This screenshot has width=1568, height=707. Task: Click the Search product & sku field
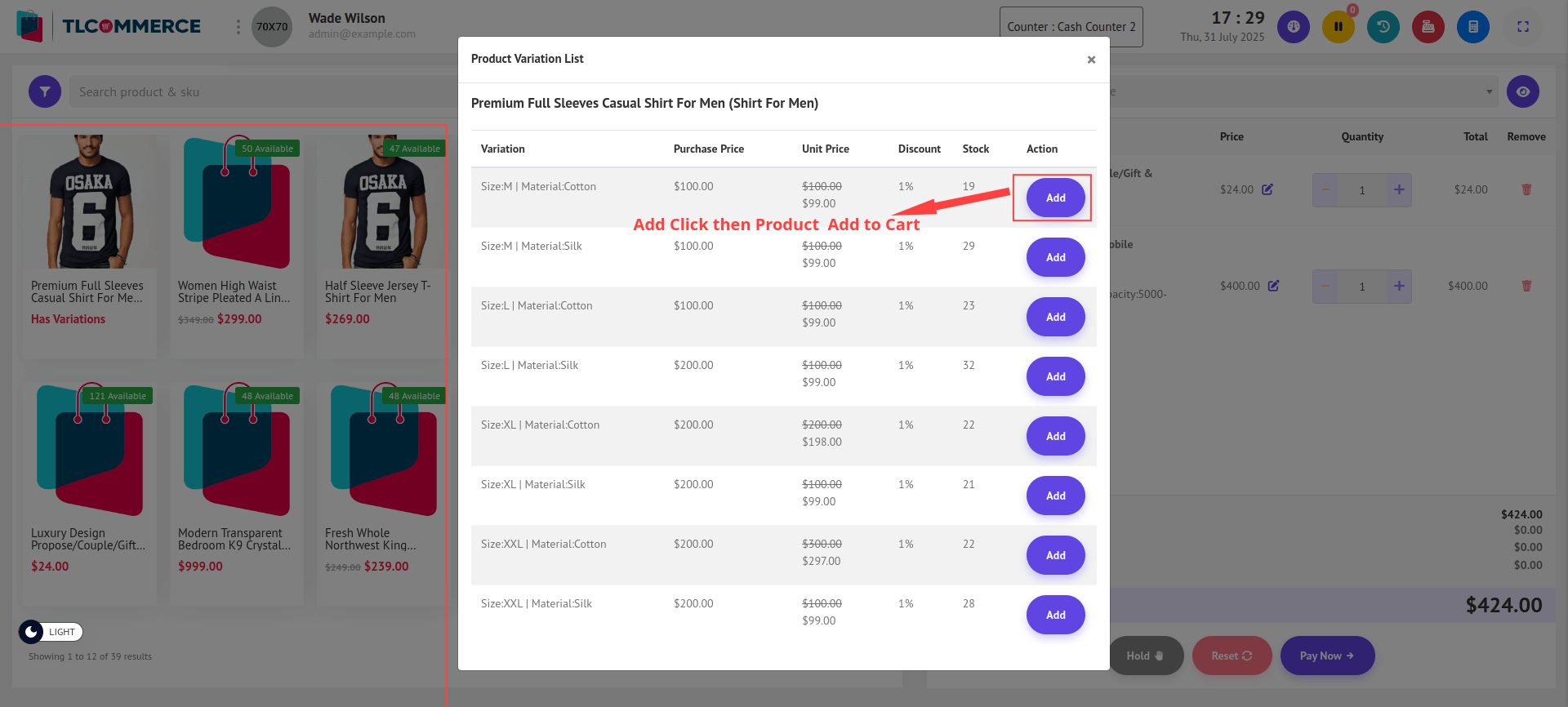pyautogui.click(x=261, y=92)
